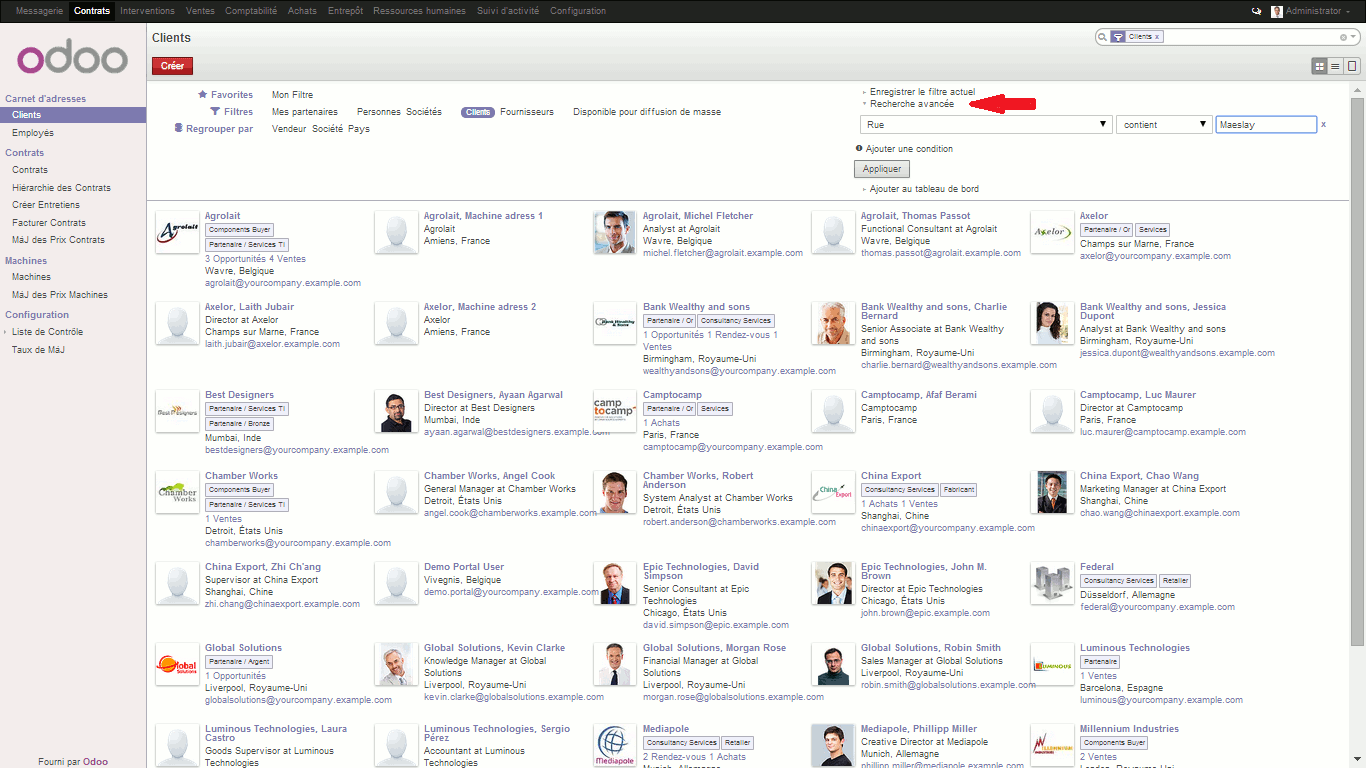This screenshot has height=768, width=1366.
Task: Open Hiérarchie des Contrats in sidebar
Action: click(x=61, y=188)
